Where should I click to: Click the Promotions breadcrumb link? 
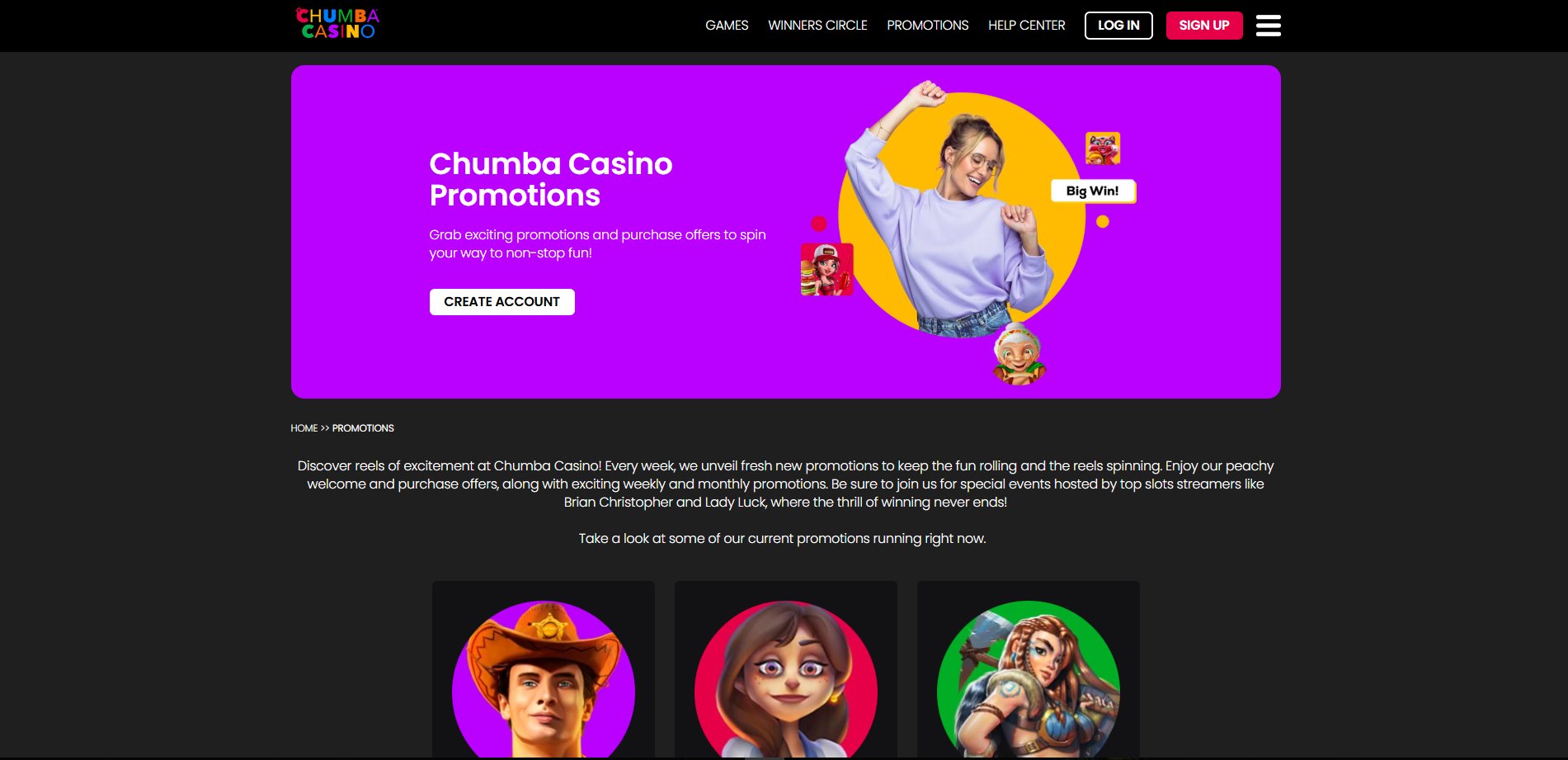(363, 428)
